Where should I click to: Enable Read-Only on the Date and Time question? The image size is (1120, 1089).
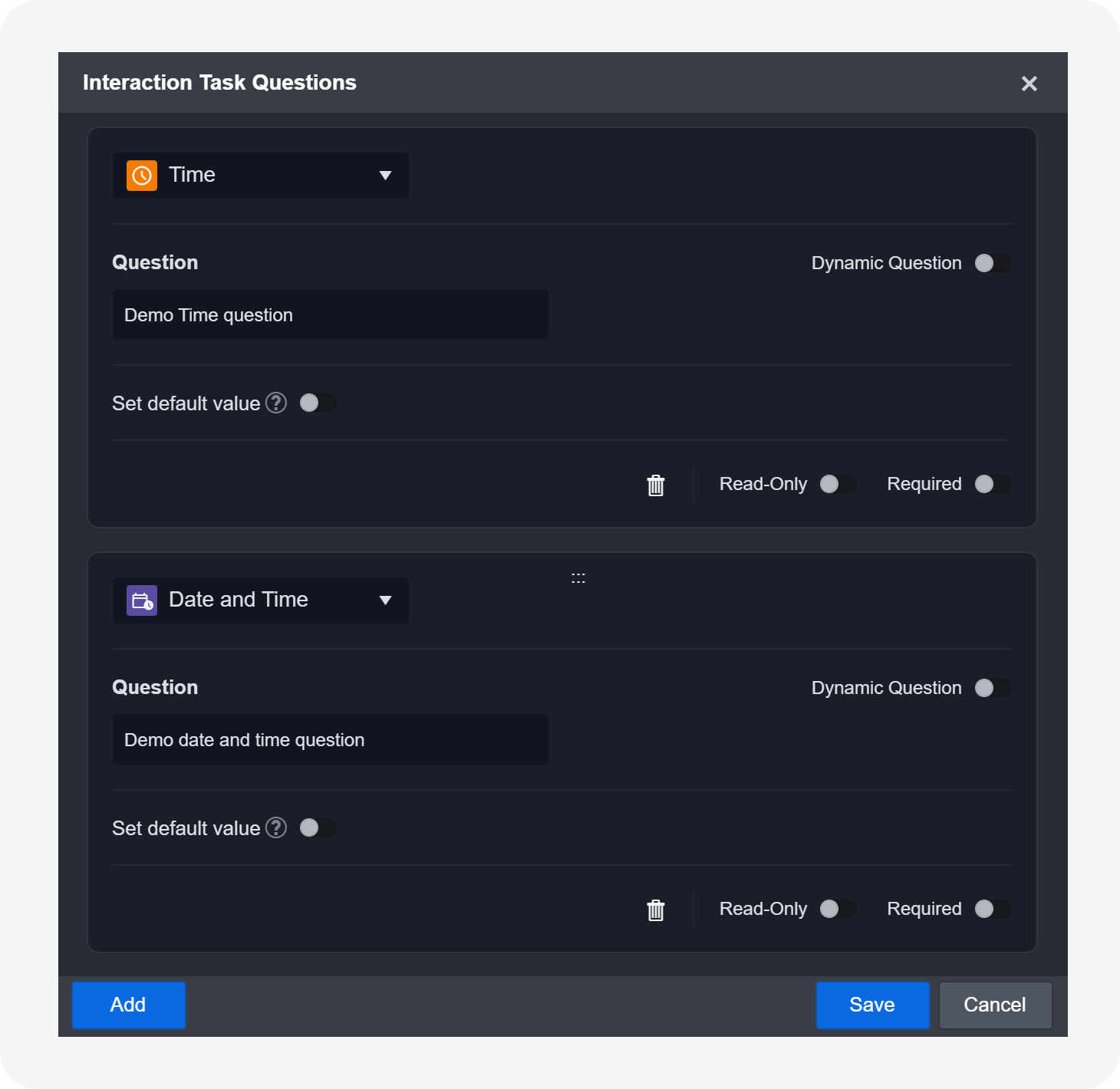pyautogui.click(x=838, y=909)
